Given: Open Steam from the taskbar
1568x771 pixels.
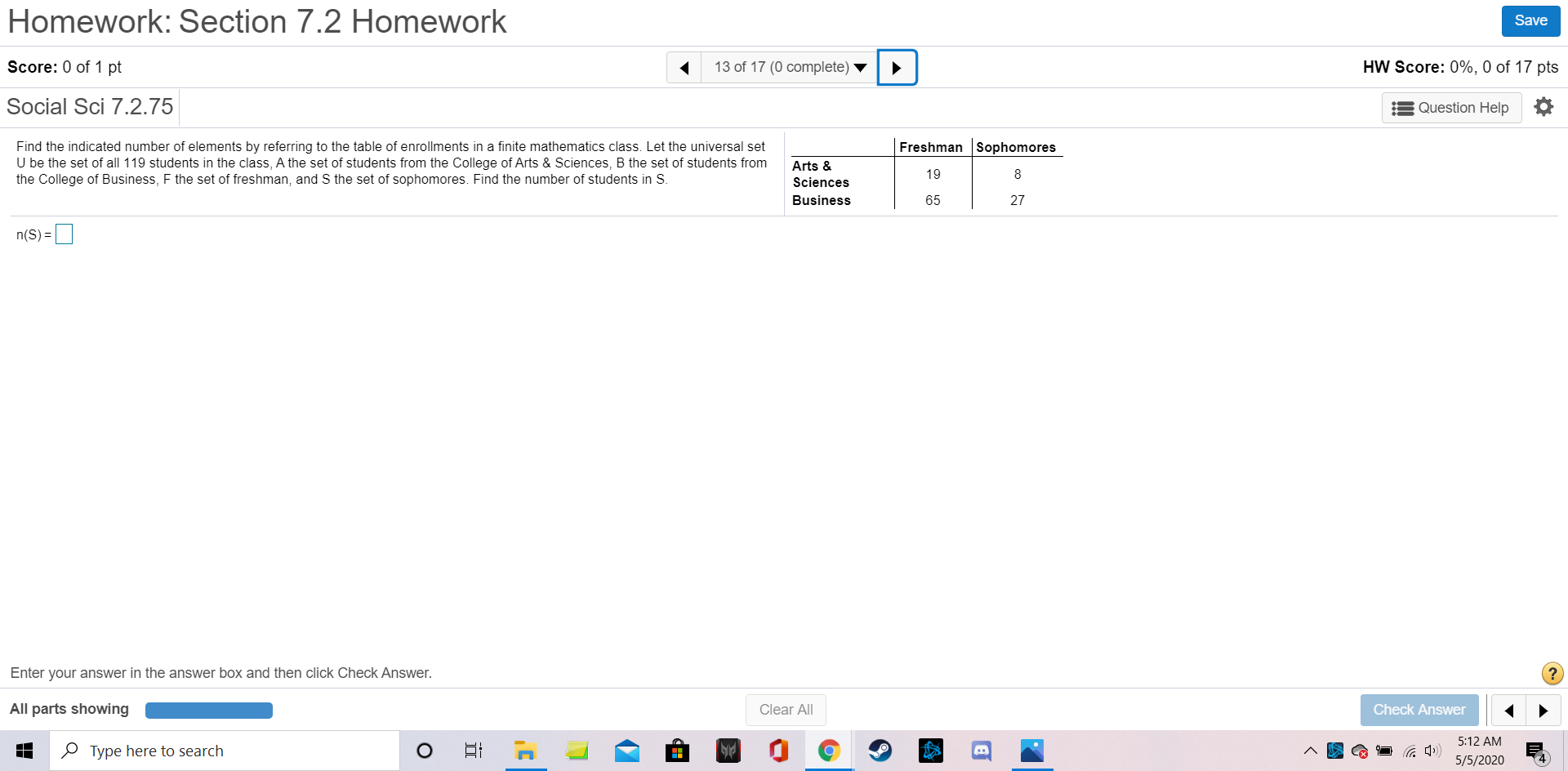Looking at the screenshot, I should tap(880, 750).
